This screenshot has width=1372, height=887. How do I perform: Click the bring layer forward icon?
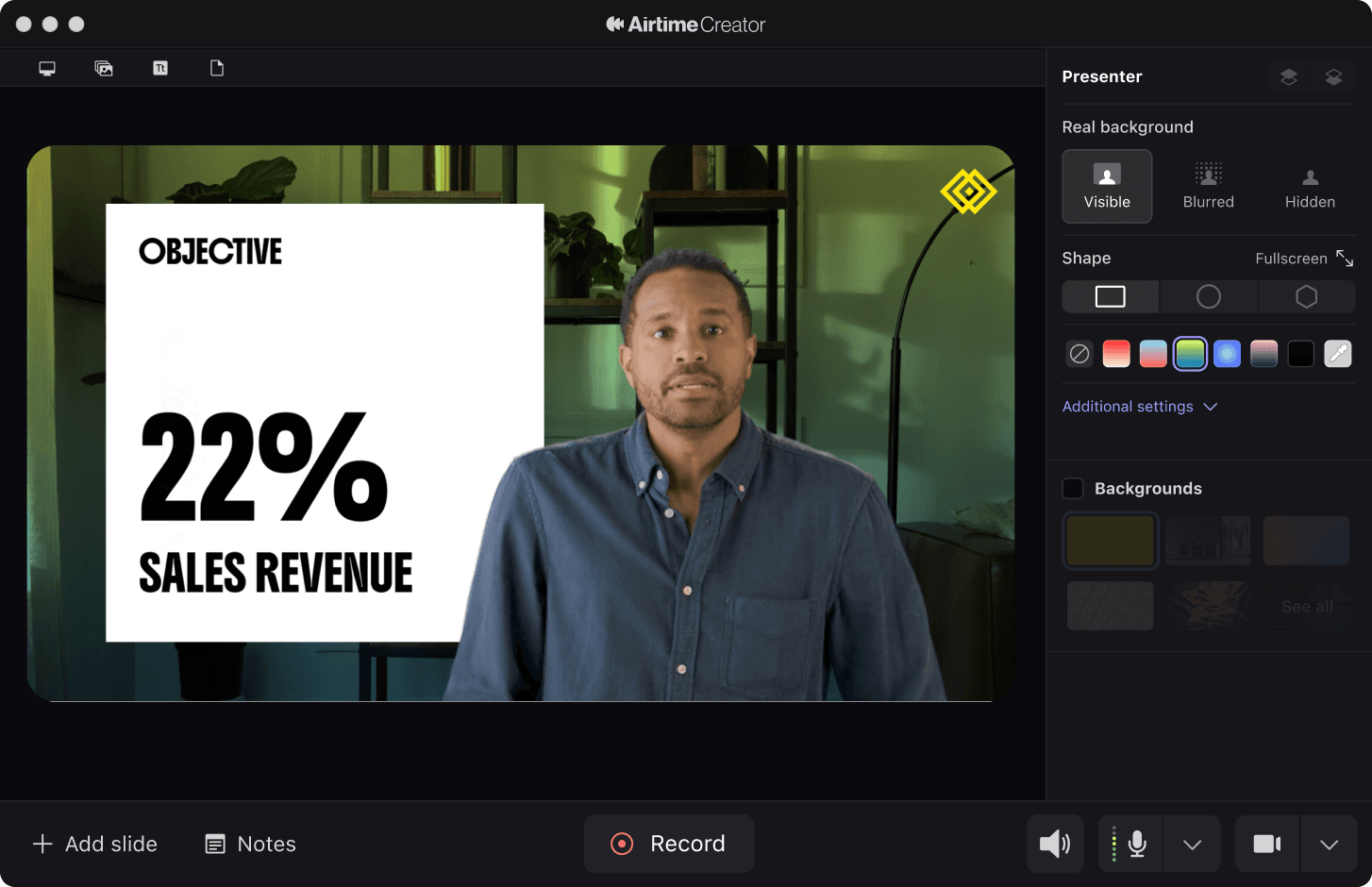point(1288,77)
